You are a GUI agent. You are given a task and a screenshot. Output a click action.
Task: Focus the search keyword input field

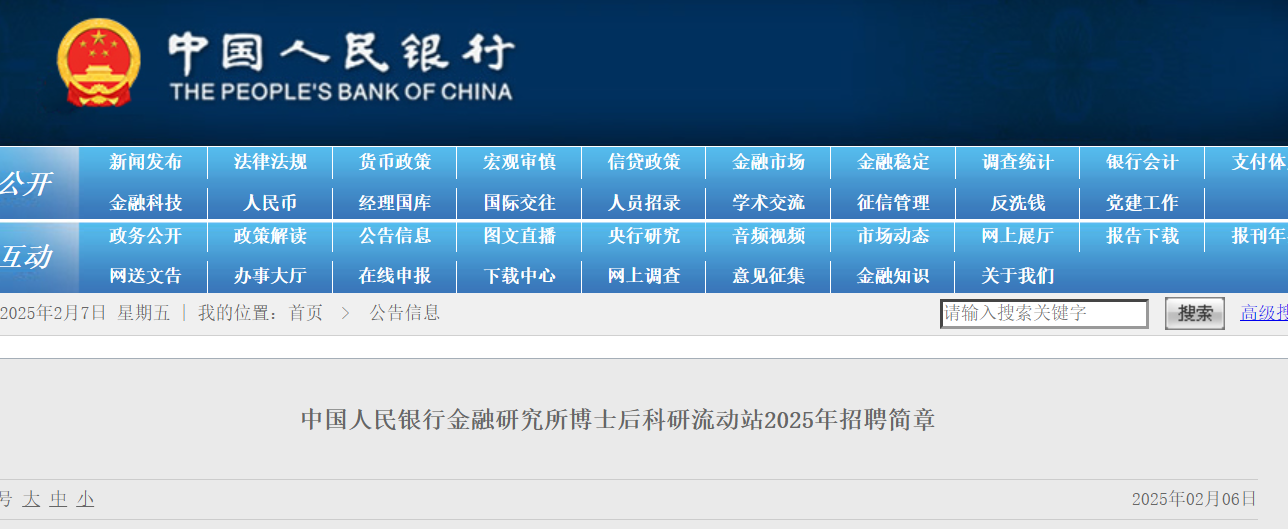[1044, 313]
